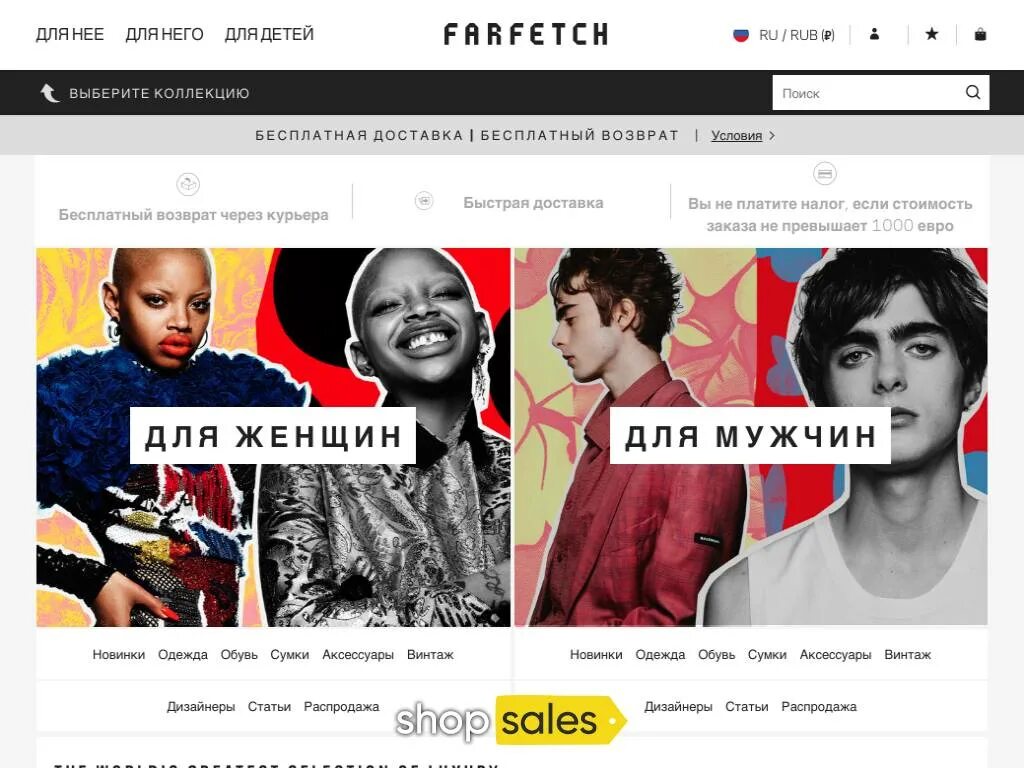
Task: Open the Для детей menu
Action: point(269,34)
